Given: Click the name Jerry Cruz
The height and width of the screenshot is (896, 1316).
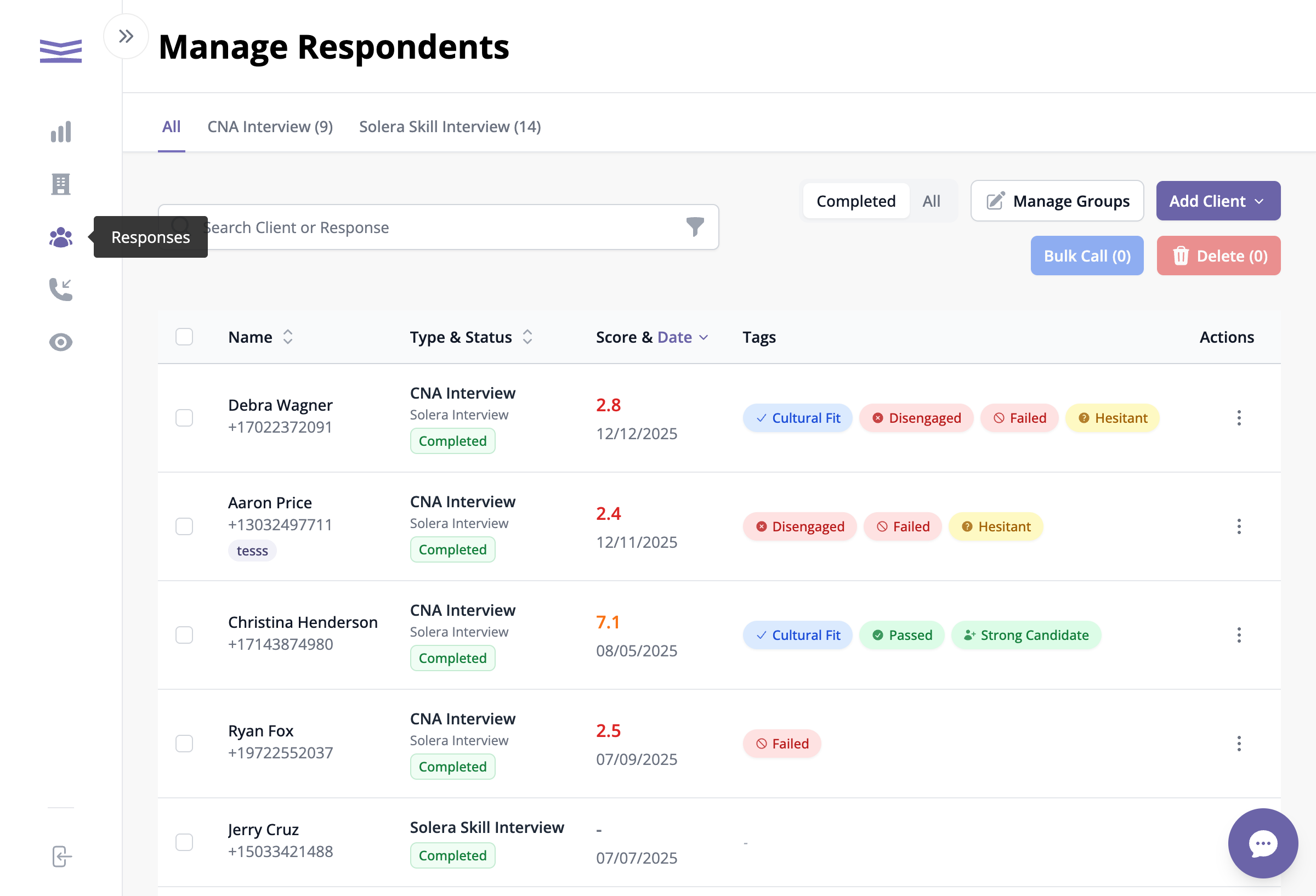Looking at the screenshot, I should pyautogui.click(x=263, y=829).
